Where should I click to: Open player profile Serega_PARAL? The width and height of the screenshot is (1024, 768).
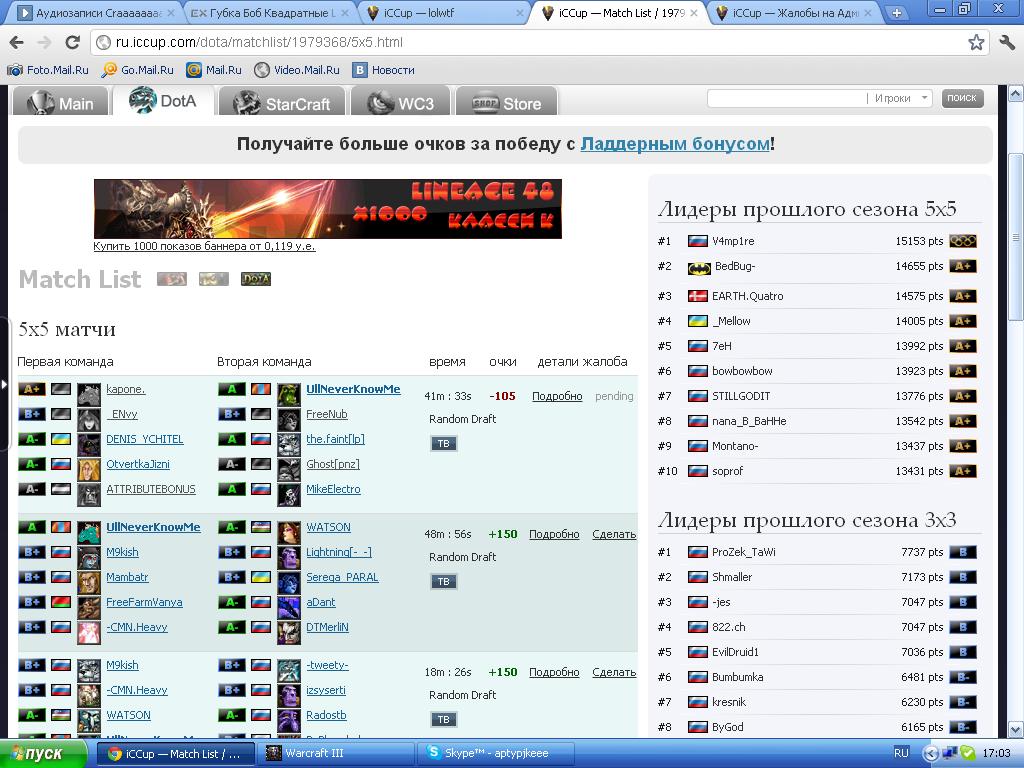click(x=342, y=577)
